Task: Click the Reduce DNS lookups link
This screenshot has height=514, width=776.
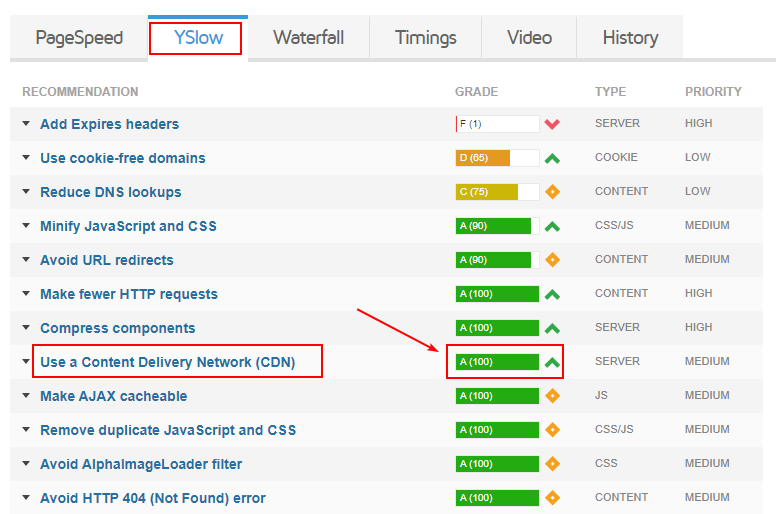Action: (x=111, y=192)
